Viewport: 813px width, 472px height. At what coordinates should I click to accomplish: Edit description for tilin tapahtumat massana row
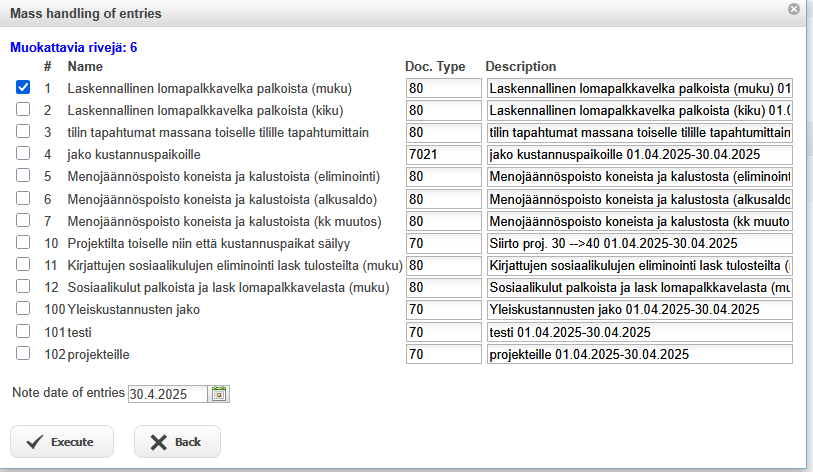pyautogui.click(x=639, y=133)
